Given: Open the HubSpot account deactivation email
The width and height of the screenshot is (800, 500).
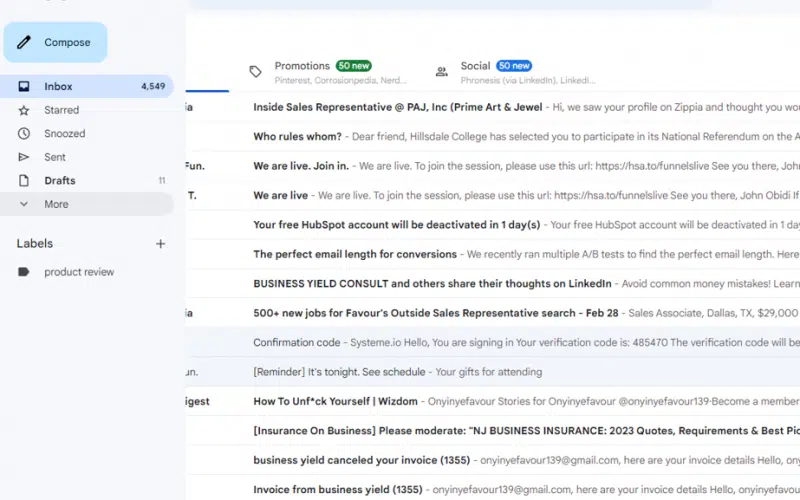Looking at the screenshot, I should [x=396, y=225].
